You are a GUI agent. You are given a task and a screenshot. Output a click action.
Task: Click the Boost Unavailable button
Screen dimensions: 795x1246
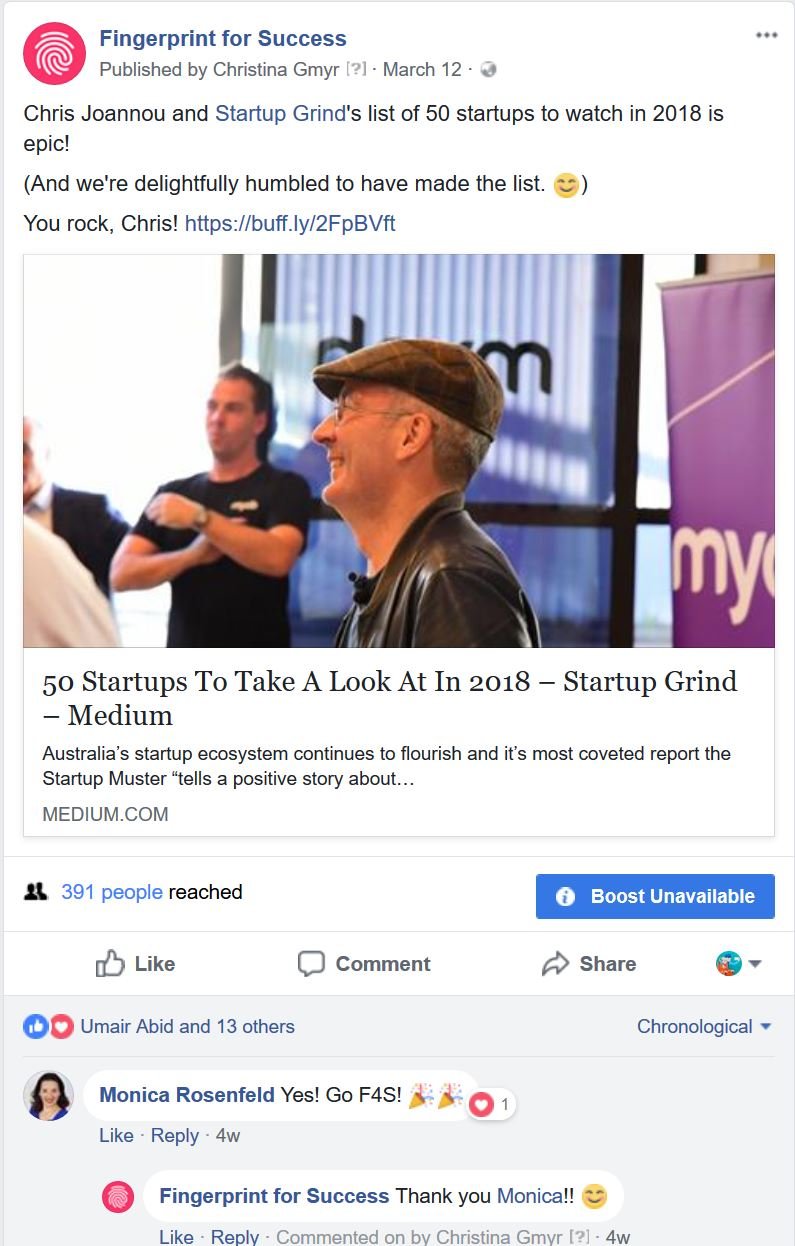pos(655,896)
